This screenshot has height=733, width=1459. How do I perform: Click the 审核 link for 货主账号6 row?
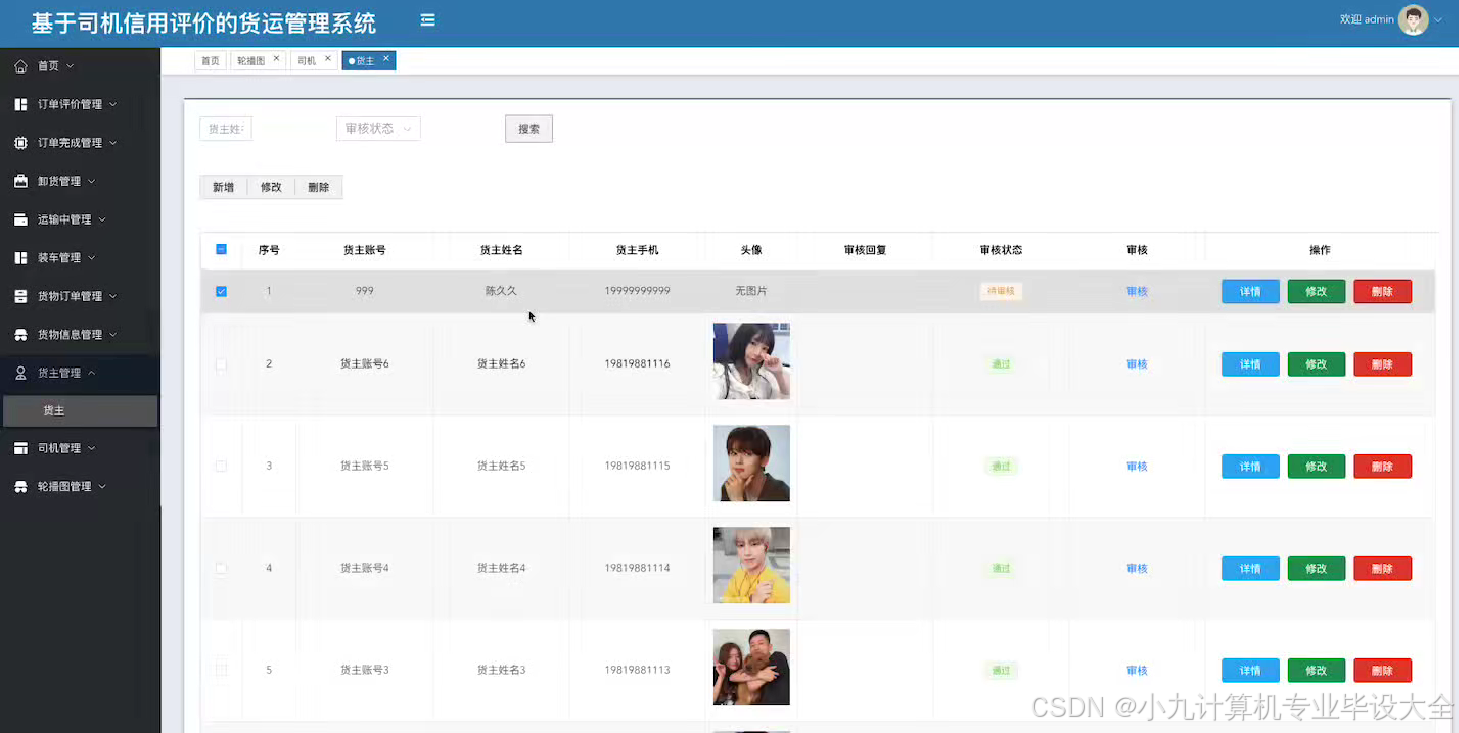(x=1137, y=364)
